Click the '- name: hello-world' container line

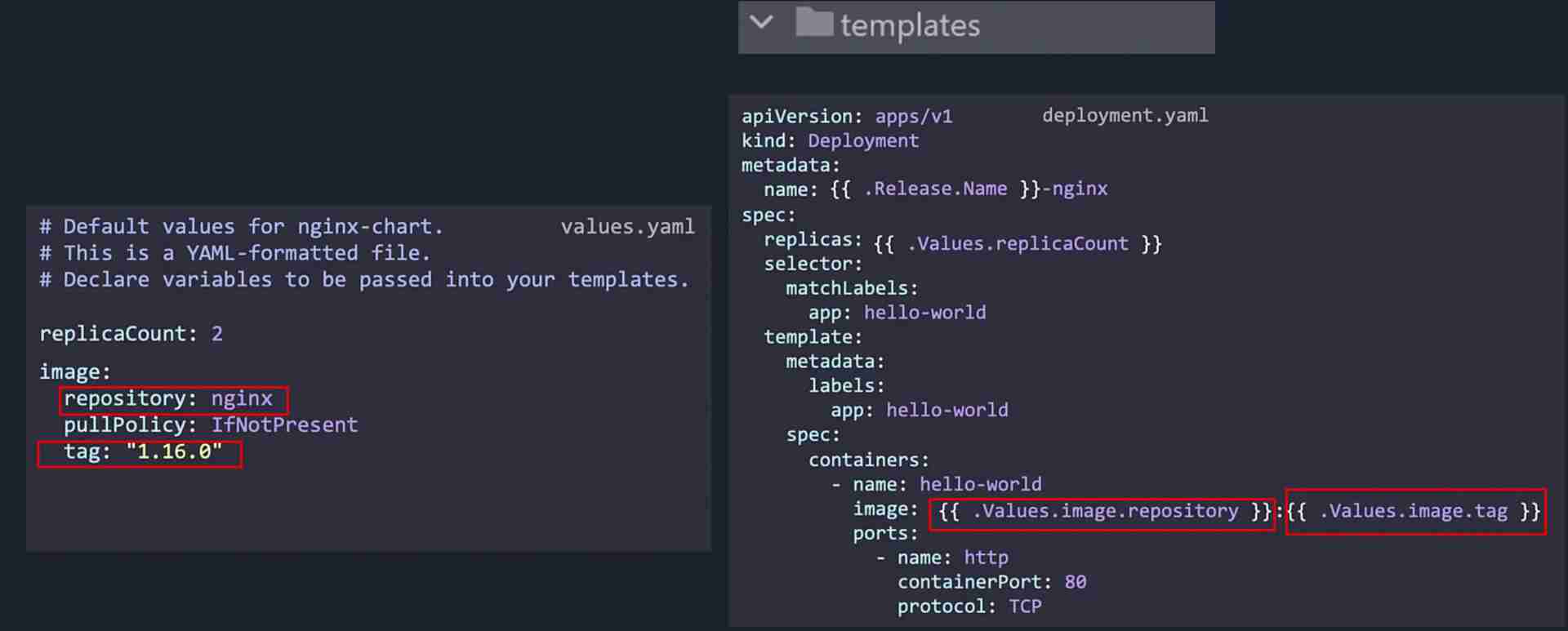(x=936, y=484)
